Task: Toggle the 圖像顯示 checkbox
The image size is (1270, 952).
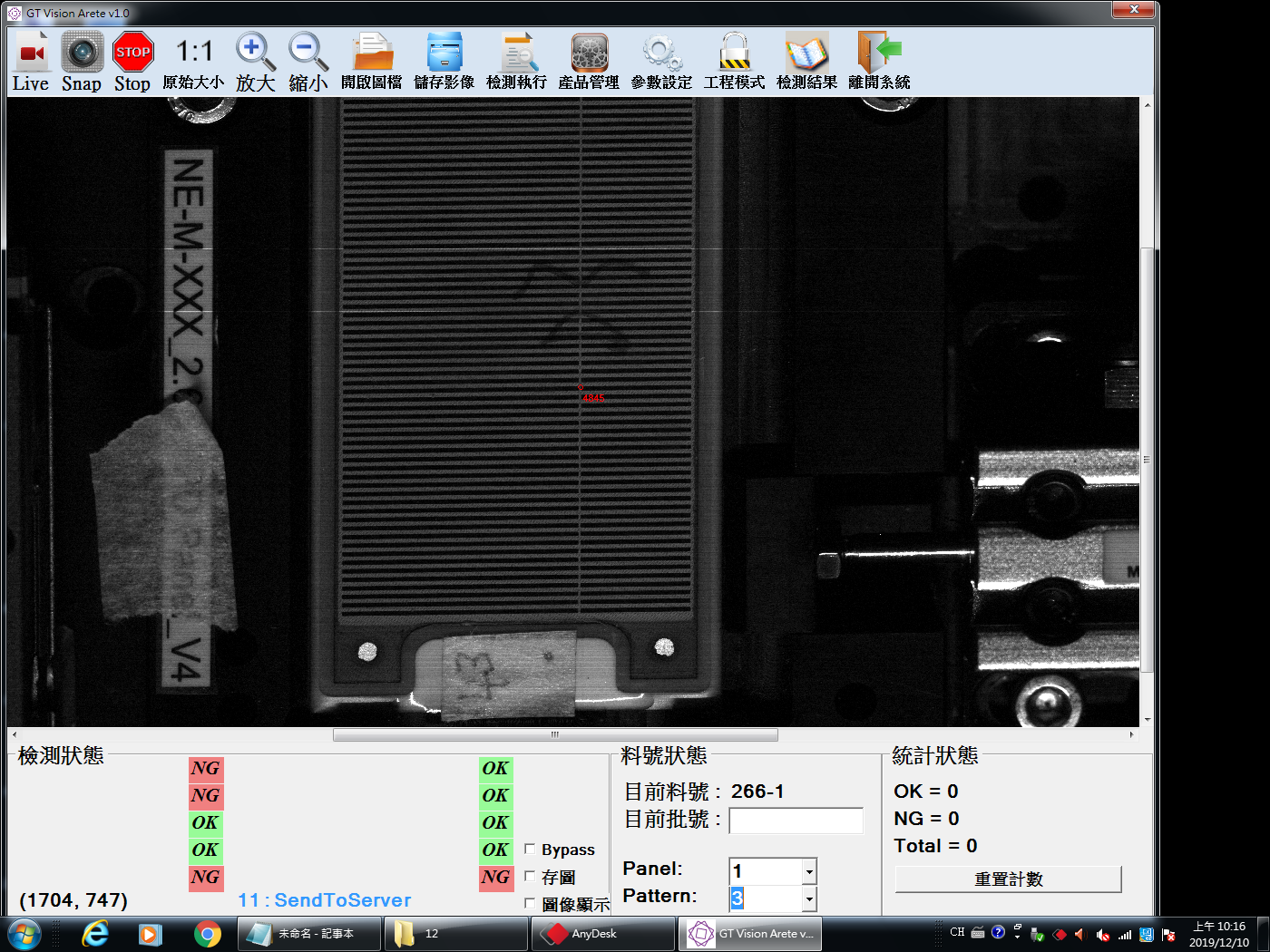Action: pos(531,903)
